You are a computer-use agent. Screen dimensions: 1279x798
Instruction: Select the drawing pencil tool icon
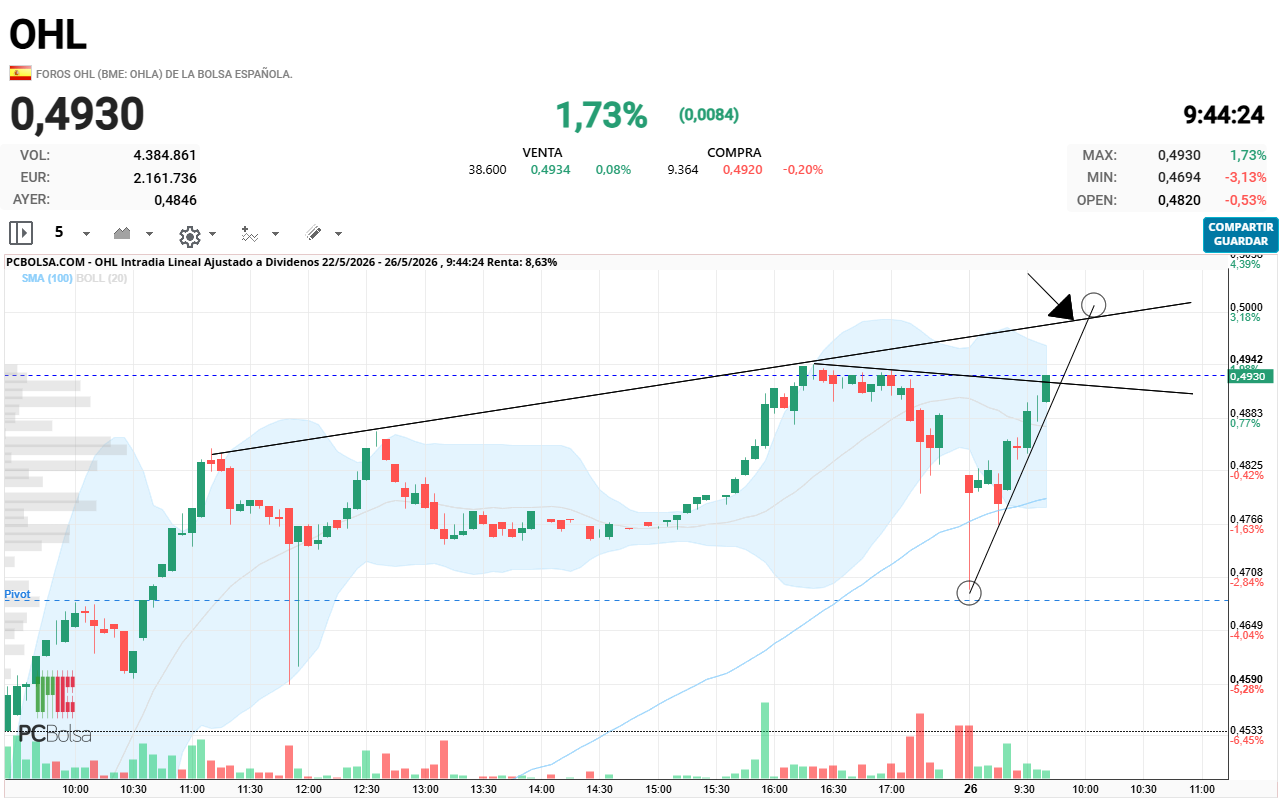tap(313, 233)
